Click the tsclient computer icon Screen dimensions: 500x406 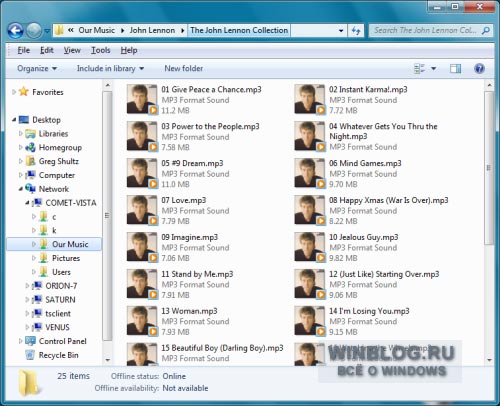(37, 313)
